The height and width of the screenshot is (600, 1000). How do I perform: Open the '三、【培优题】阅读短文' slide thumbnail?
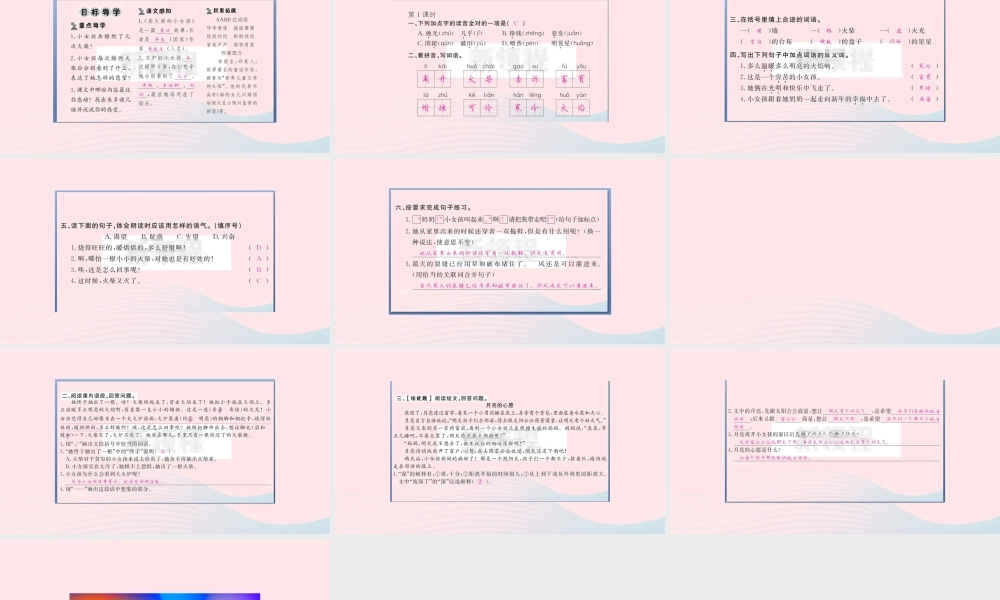pyautogui.click(x=500, y=441)
